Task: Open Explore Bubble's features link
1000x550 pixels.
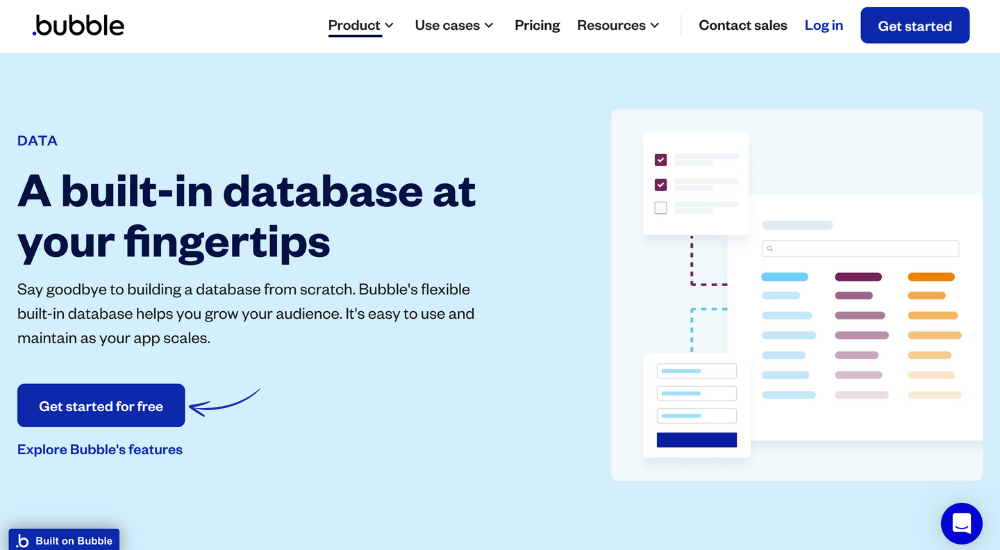Action: [x=99, y=449]
